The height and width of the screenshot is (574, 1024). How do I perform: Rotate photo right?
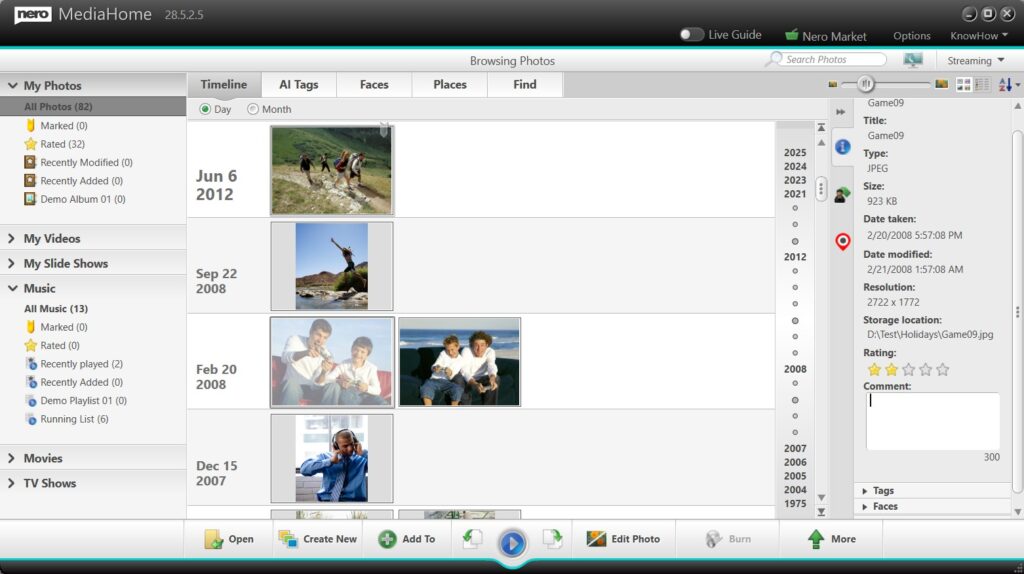pos(552,539)
